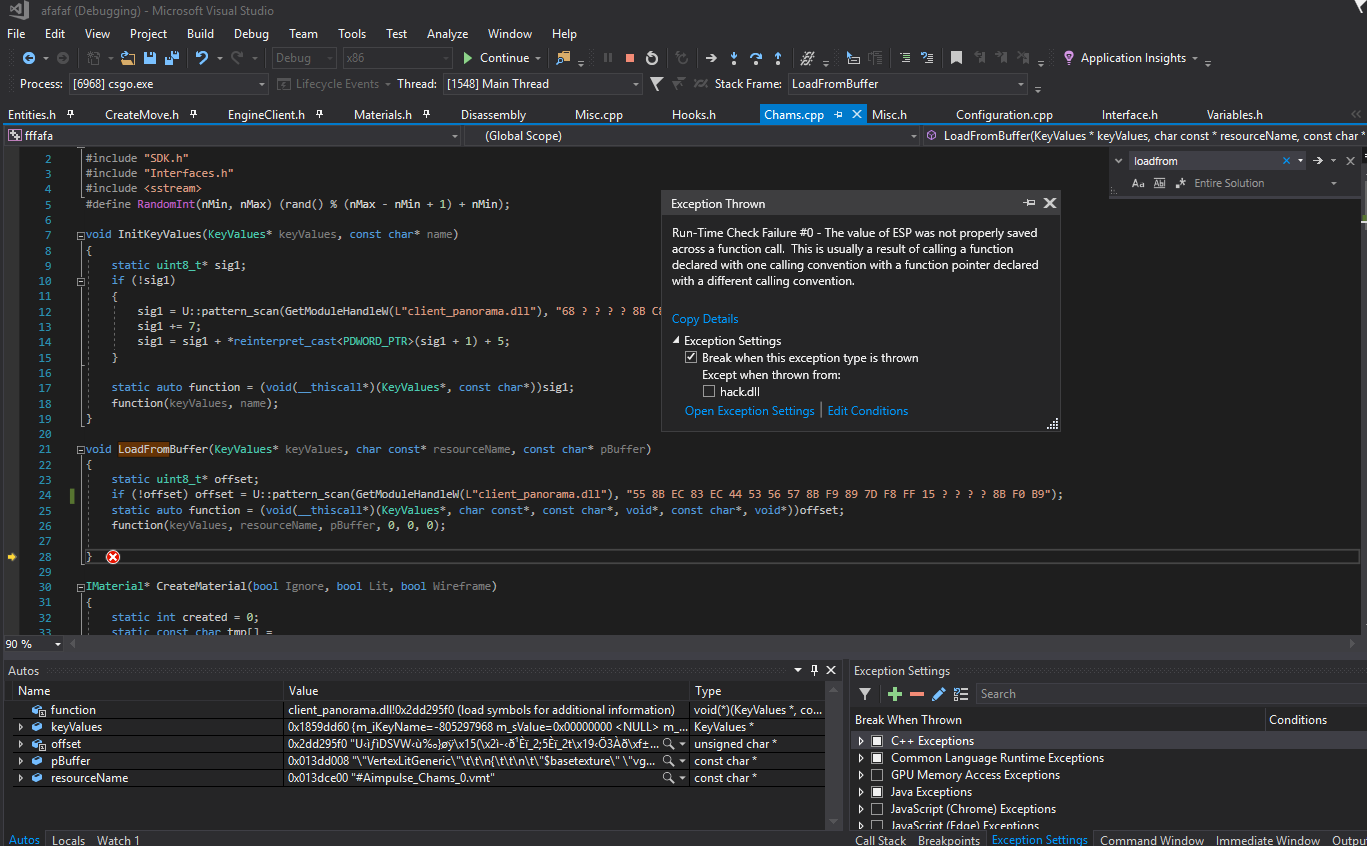Open the Thread dropdown showing Main Thread
This screenshot has height=846, width=1367.
point(633,84)
